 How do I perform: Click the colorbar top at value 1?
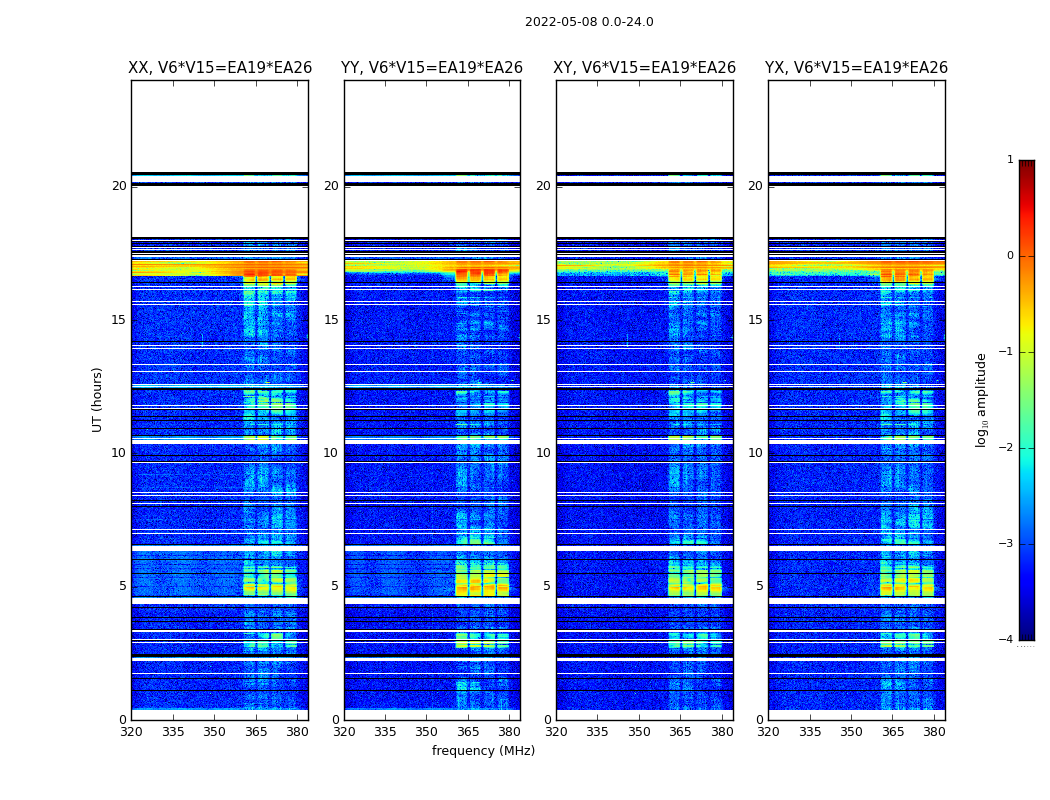tap(1027, 162)
